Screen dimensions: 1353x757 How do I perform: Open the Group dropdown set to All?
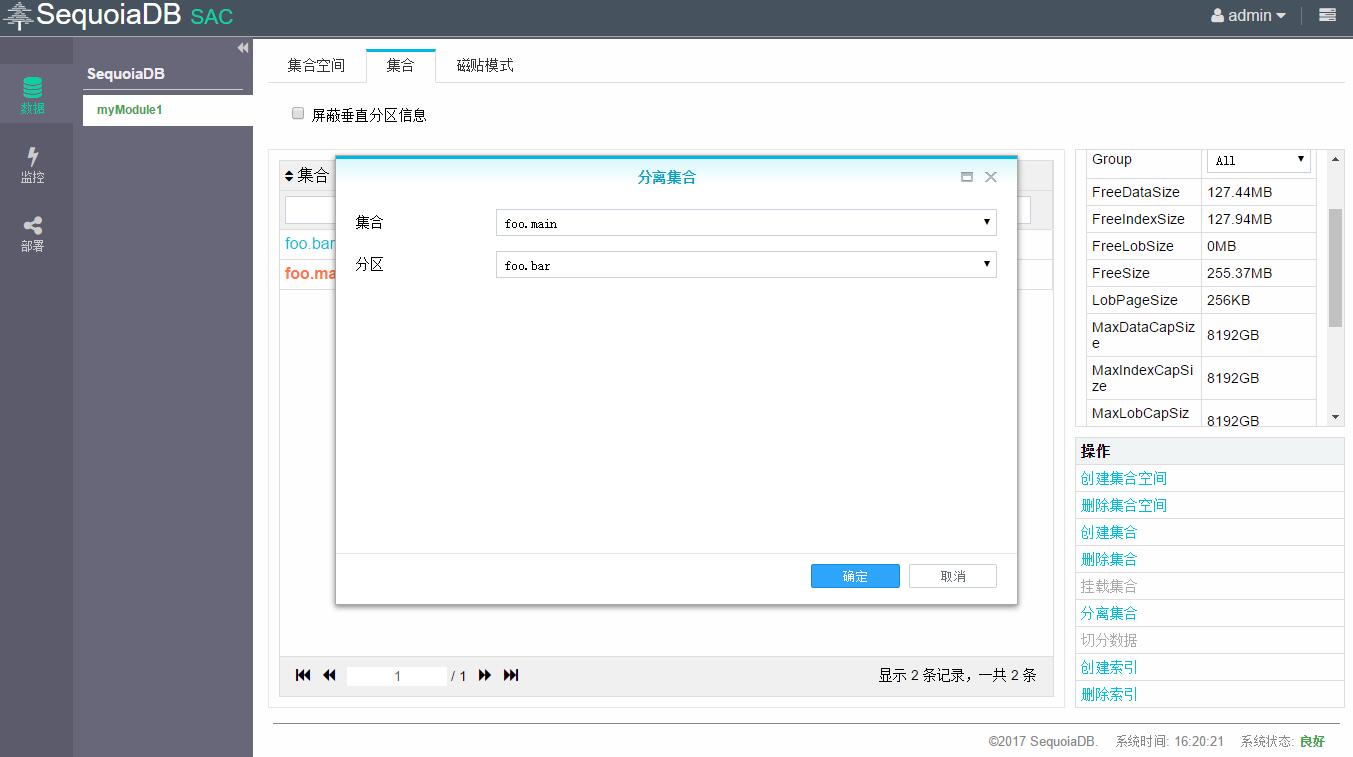coord(1258,159)
